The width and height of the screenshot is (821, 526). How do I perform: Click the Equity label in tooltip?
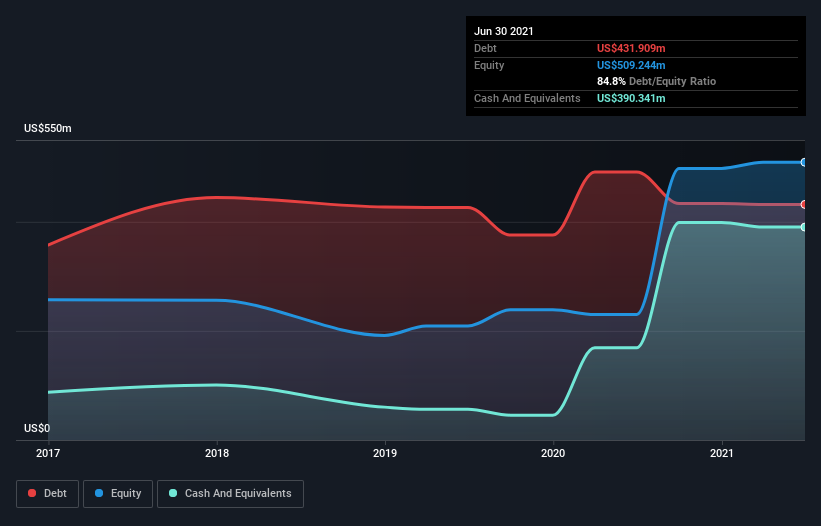pyautogui.click(x=489, y=65)
